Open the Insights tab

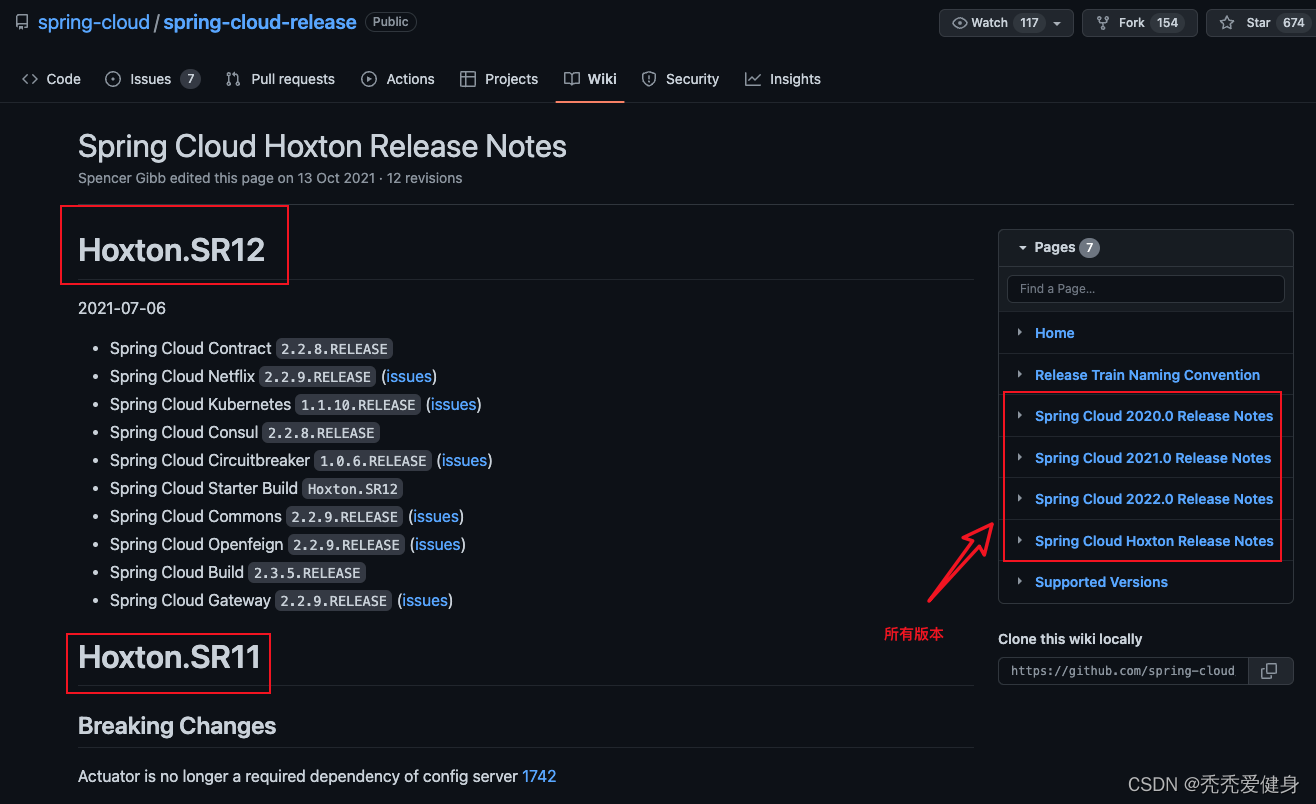pyautogui.click(x=783, y=79)
